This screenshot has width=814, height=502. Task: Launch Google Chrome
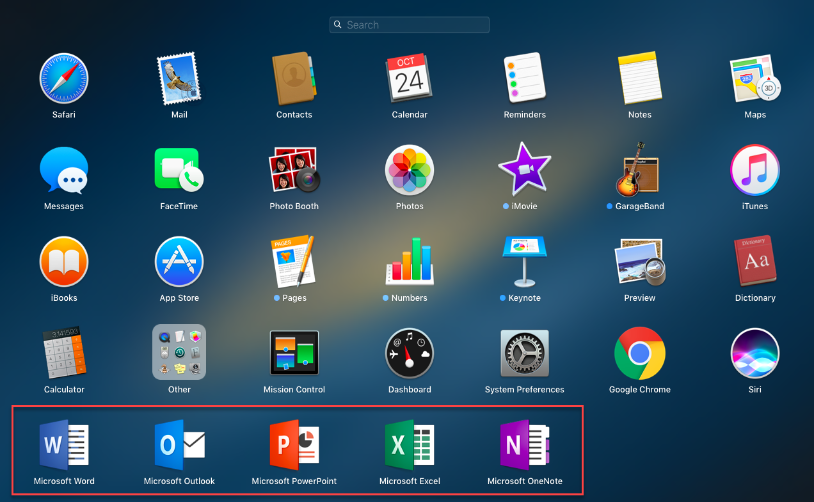(640, 353)
